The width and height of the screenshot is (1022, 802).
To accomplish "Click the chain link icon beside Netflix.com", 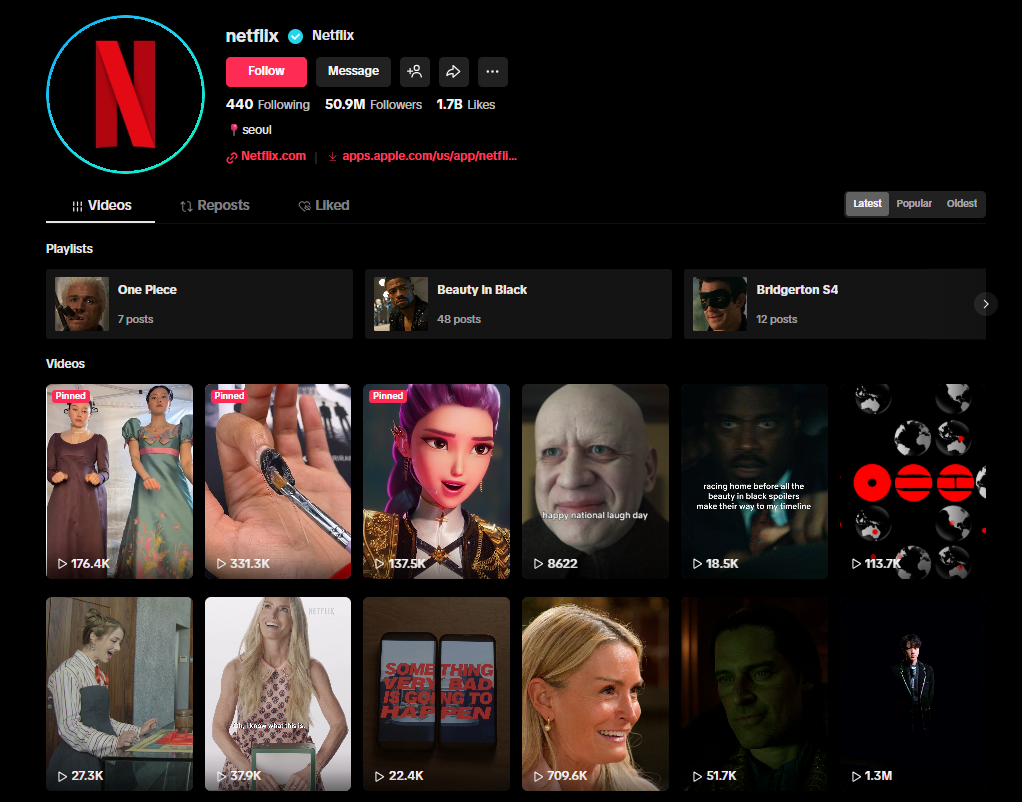I will coord(231,157).
